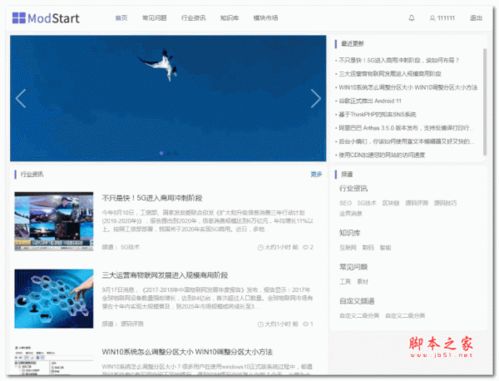Open the 知识库 channel heading in sidebar
Viewport: 499px width, 381px height.
[350, 232]
